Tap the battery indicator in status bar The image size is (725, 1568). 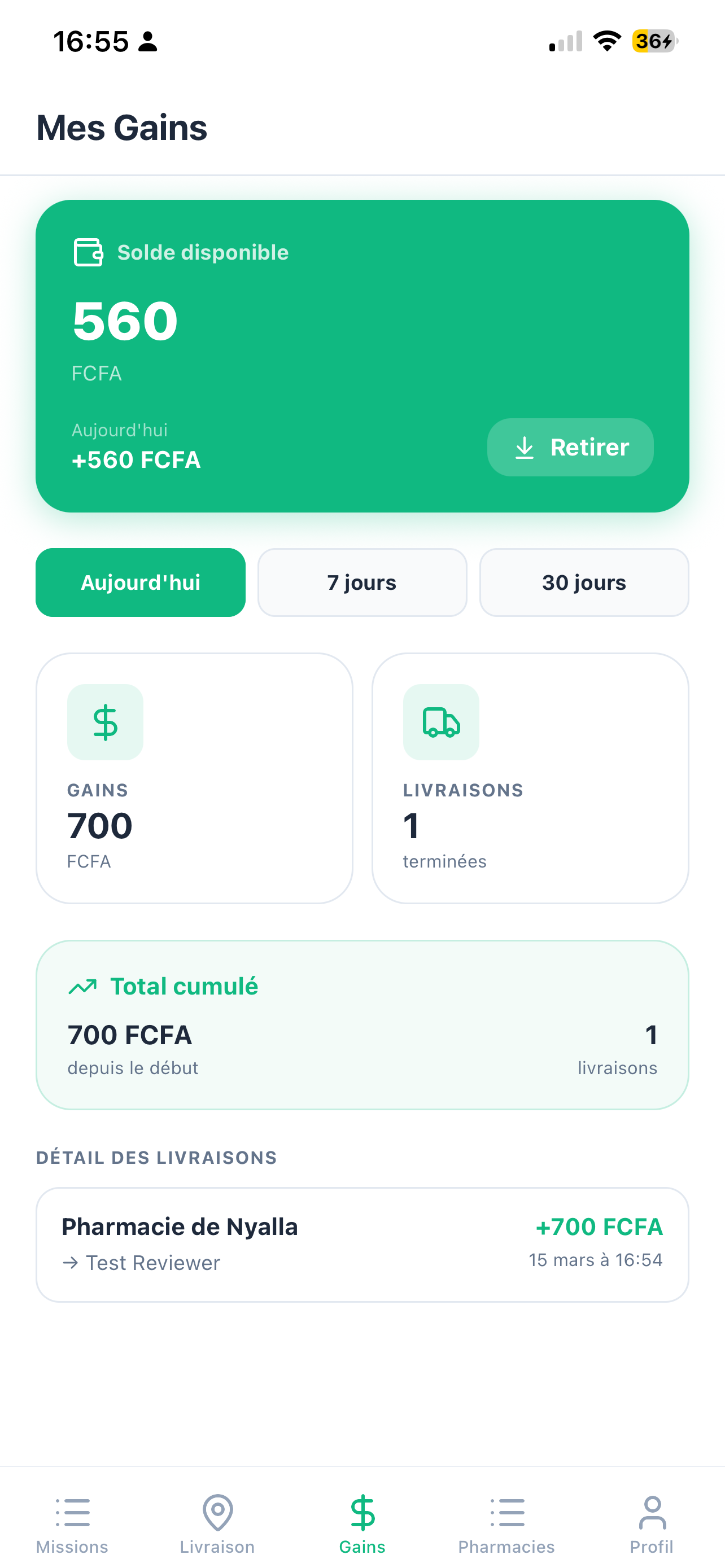tap(654, 41)
